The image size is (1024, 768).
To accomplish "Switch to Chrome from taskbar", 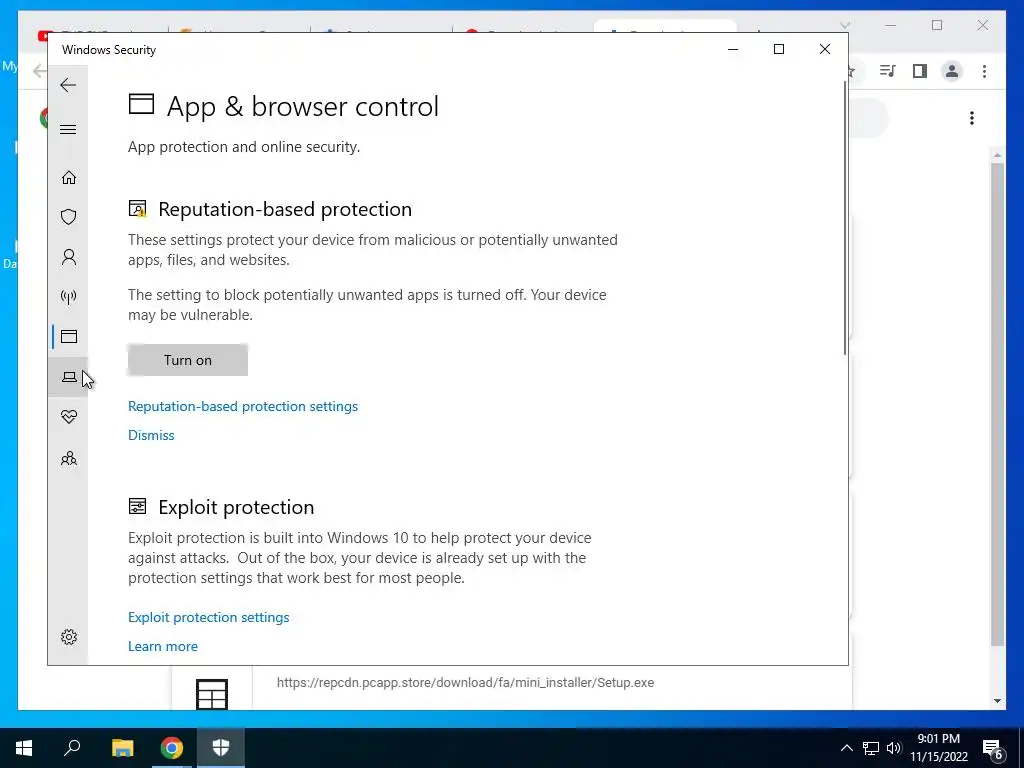I will click(172, 748).
